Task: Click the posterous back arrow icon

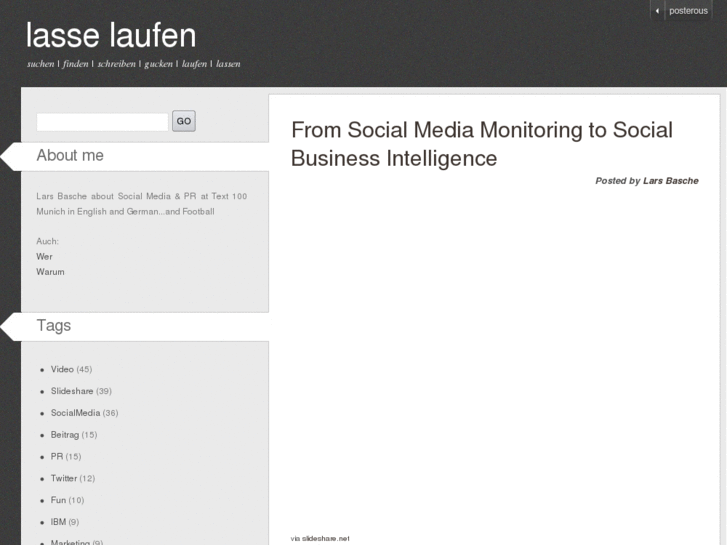Action: click(x=657, y=11)
